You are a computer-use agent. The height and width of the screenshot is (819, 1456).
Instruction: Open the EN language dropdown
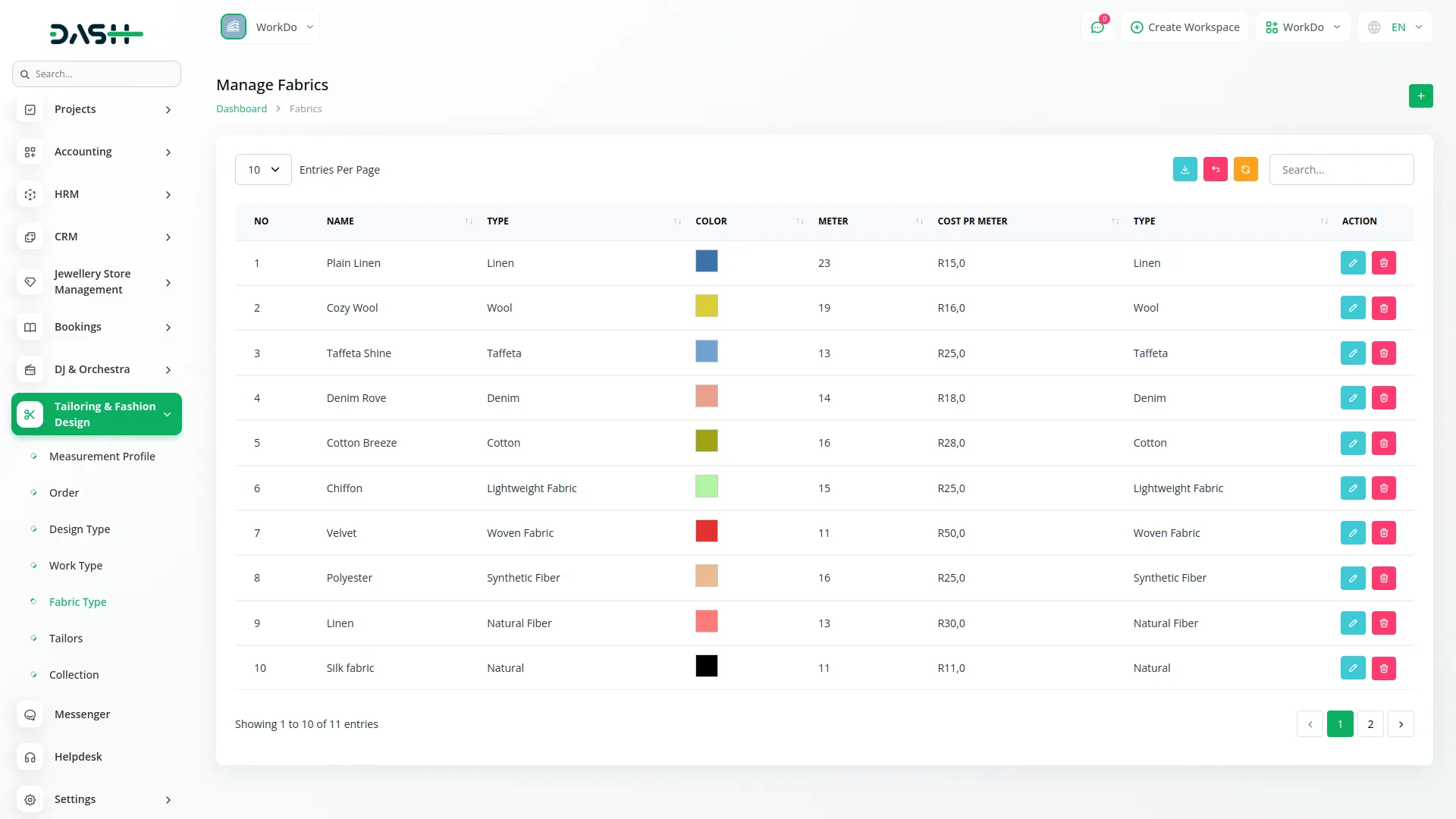[x=1397, y=27]
